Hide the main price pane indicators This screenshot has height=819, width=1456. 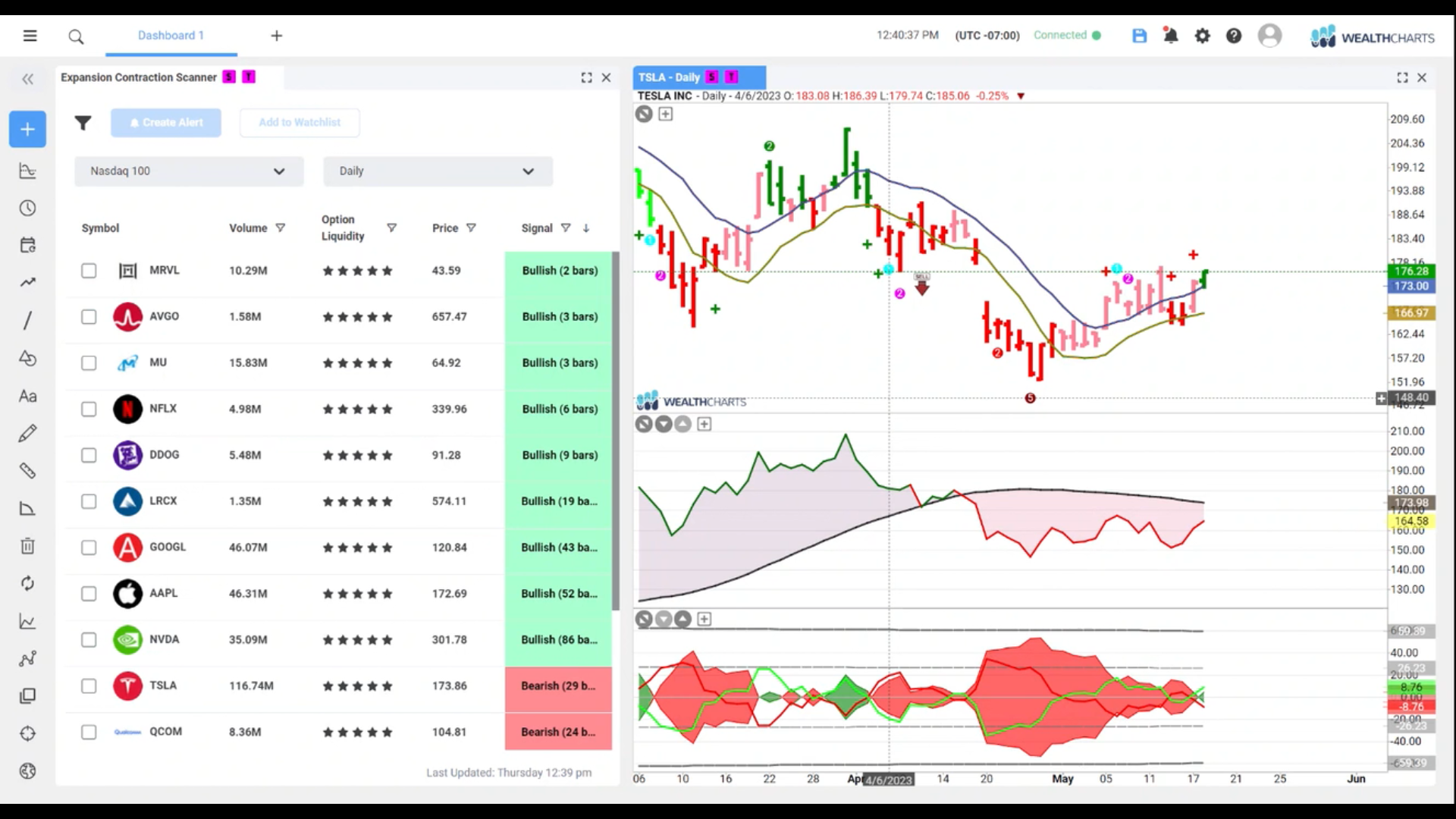point(644,114)
